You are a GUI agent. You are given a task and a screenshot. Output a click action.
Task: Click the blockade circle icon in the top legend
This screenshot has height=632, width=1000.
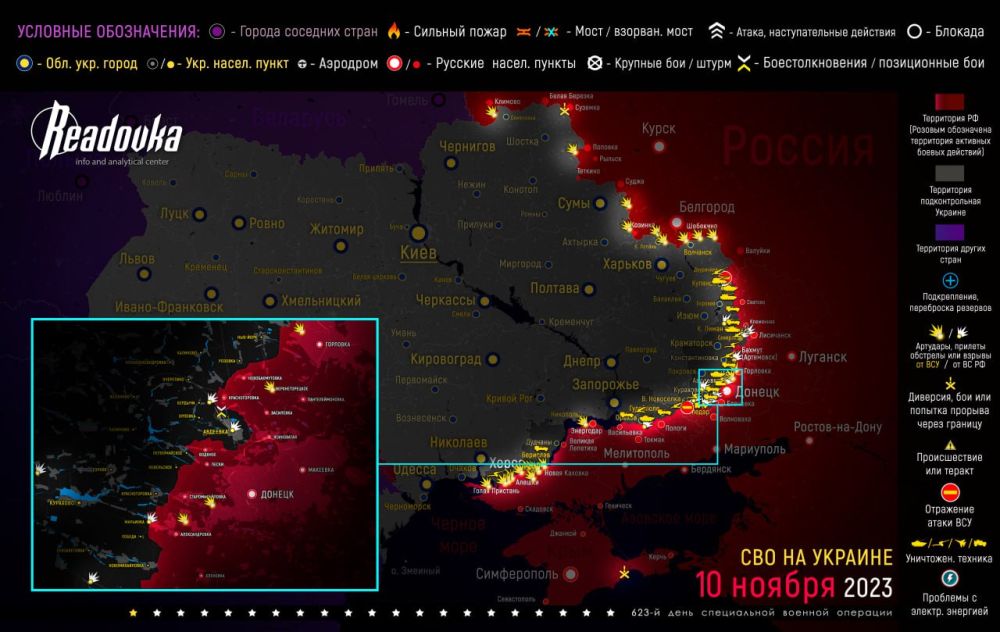tap(913, 29)
